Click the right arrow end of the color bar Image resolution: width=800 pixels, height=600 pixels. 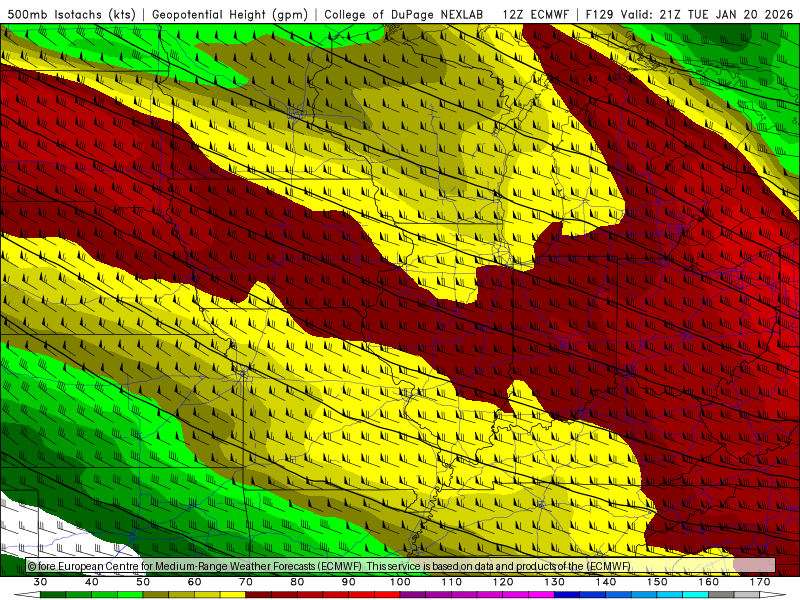point(773,595)
